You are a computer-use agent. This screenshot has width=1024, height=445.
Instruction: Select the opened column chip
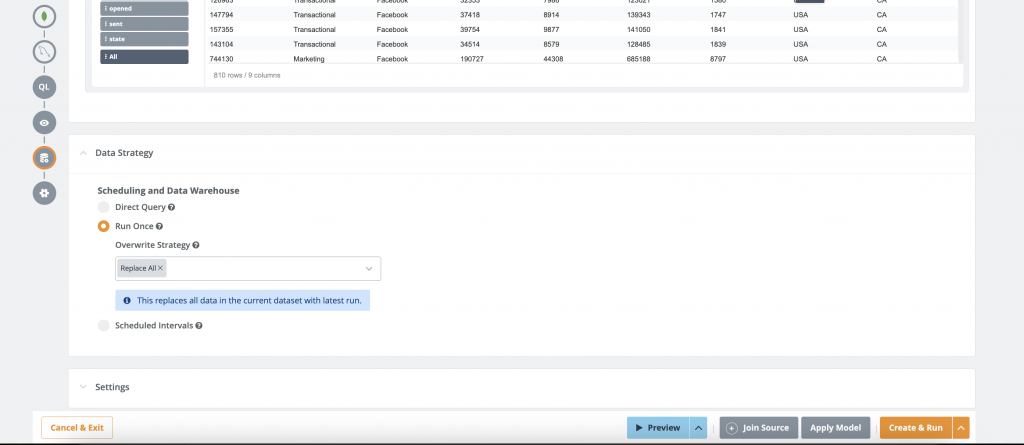point(144,8)
